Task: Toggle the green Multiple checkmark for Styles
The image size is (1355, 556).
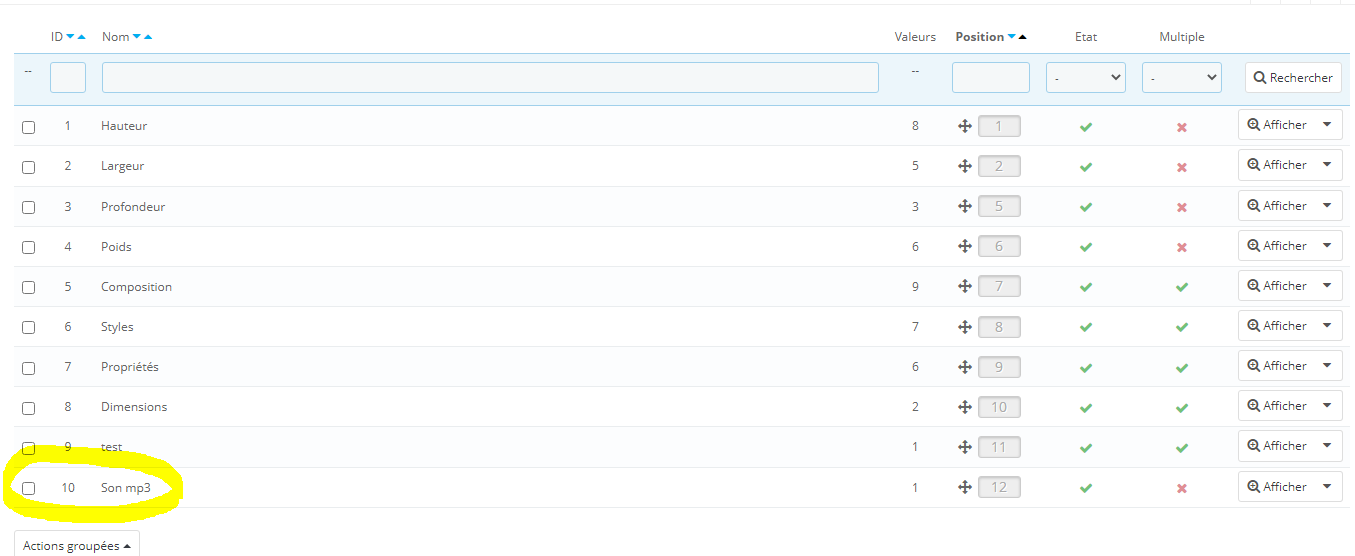Action: tap(1182, 327)
